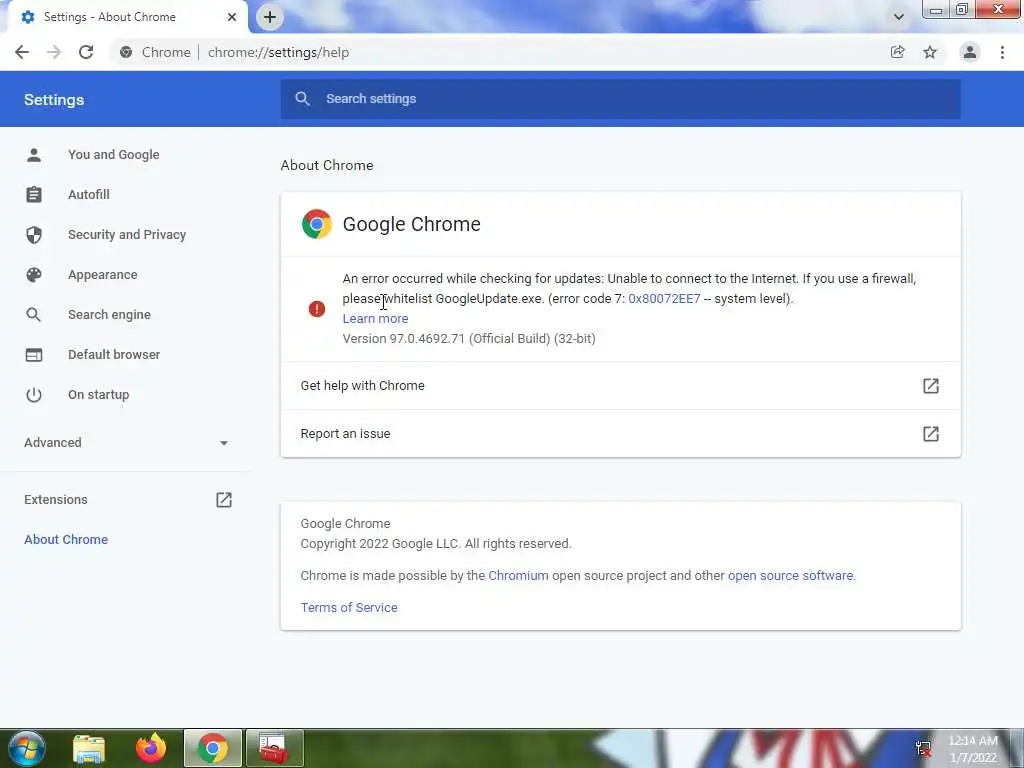Open Report an issue

(620, 434)
